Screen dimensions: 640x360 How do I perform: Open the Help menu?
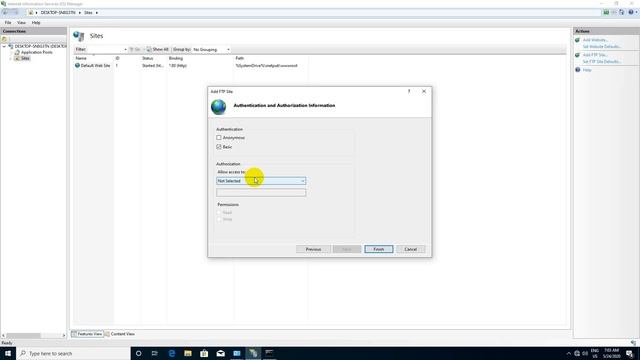click(36, 23)
